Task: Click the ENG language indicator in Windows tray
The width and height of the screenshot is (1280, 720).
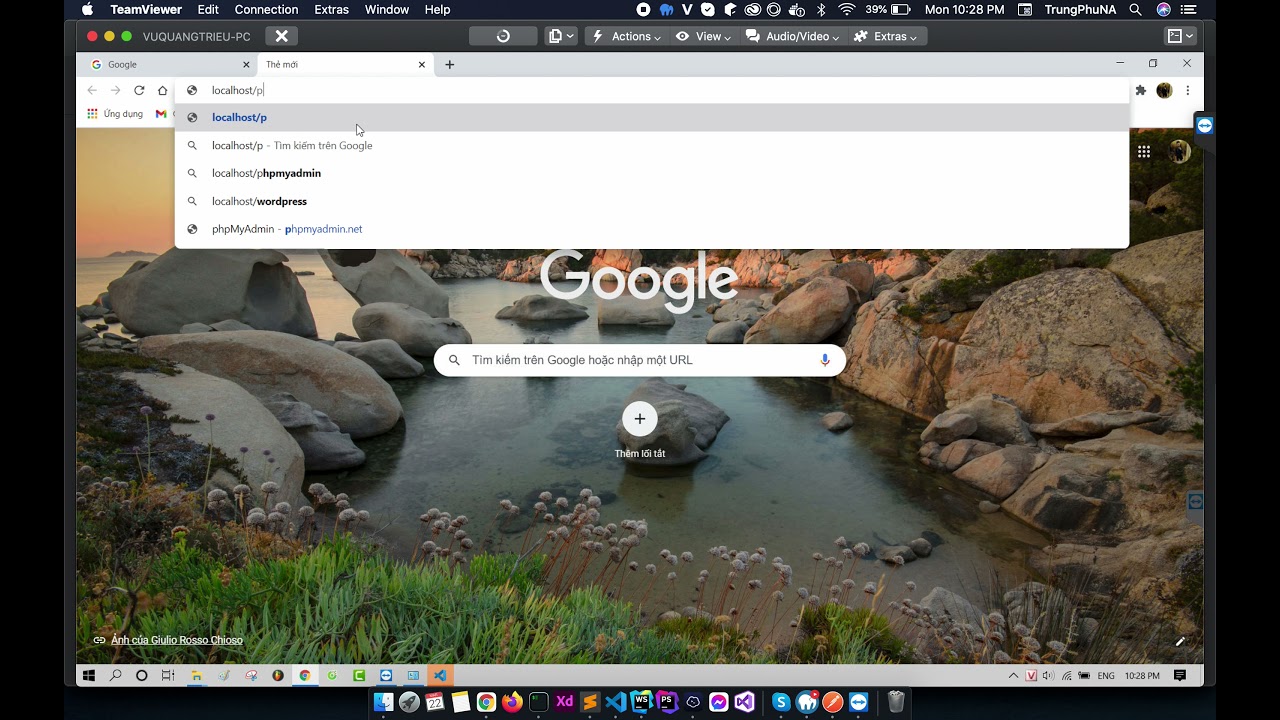Action: pyautogui.click(x=1106, y=676)
